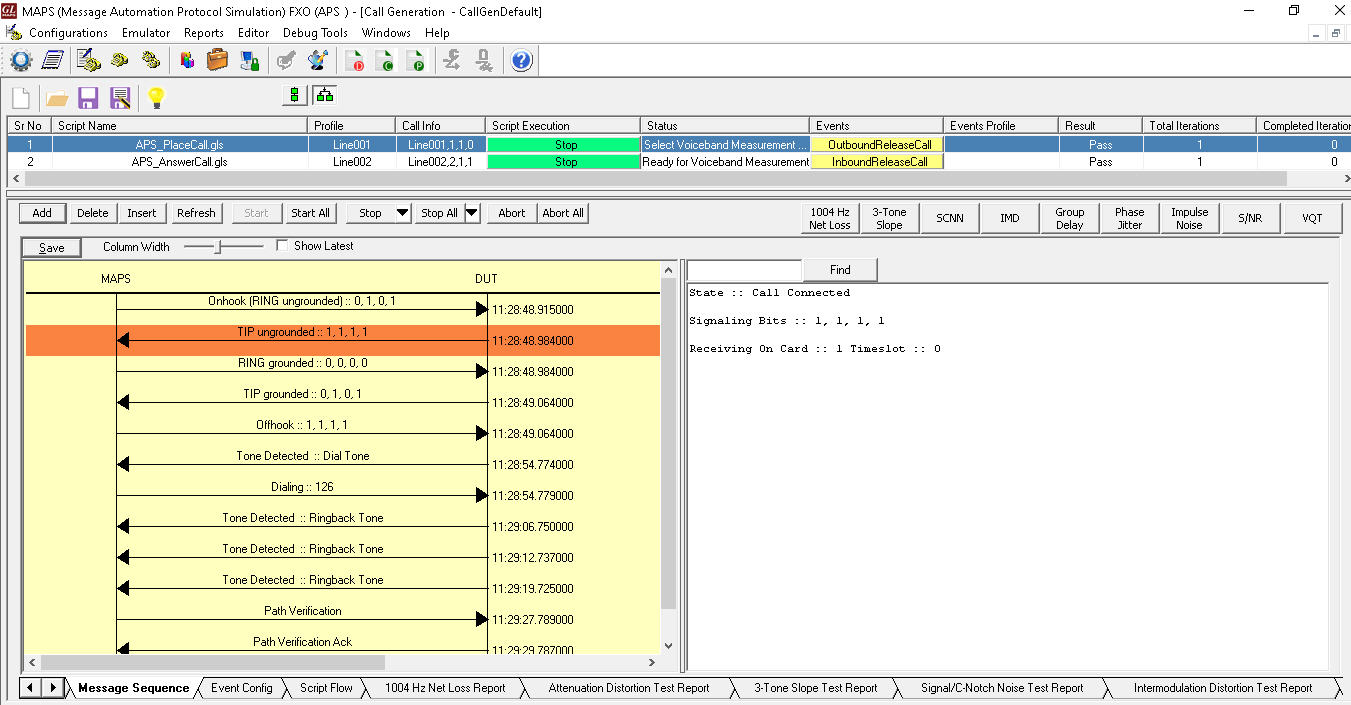The width and height of the screenshot is (1351, 705).
Task: Enable the Show Latest checkbox
Action: pyautogui.click(x=283, y=245)
